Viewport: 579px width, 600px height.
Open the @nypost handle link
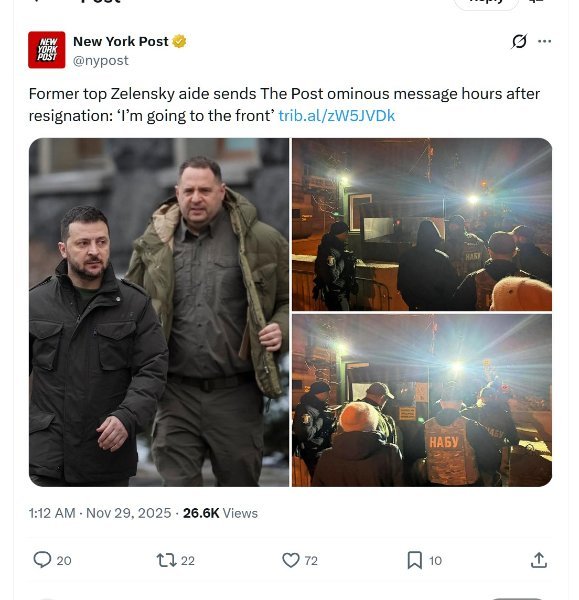point(101,60)
